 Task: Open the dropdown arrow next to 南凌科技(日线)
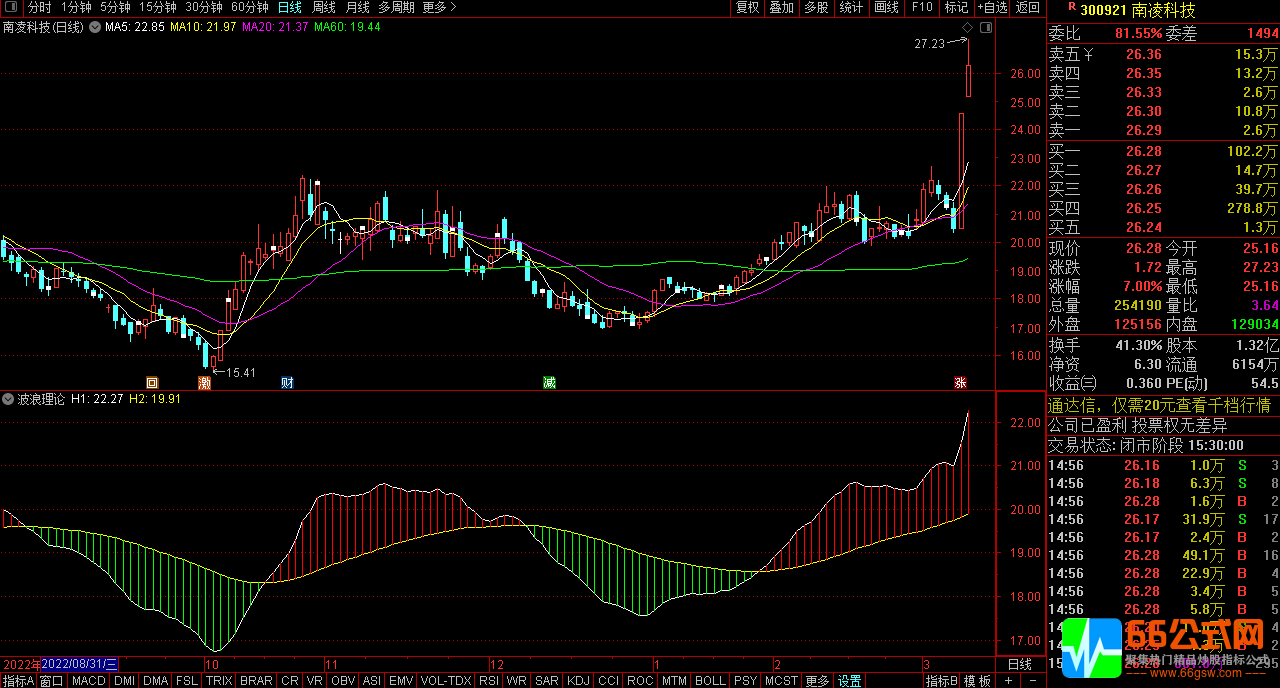pyautogui.click(x=95, y=27)
